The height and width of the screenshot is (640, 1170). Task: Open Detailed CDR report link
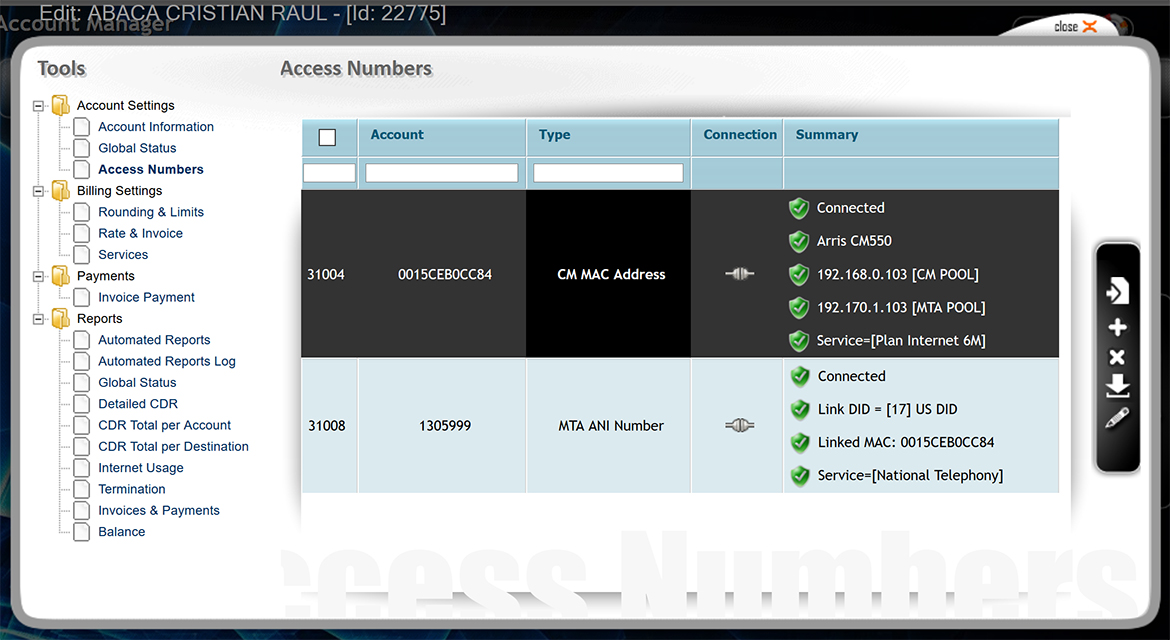(137, 404)
